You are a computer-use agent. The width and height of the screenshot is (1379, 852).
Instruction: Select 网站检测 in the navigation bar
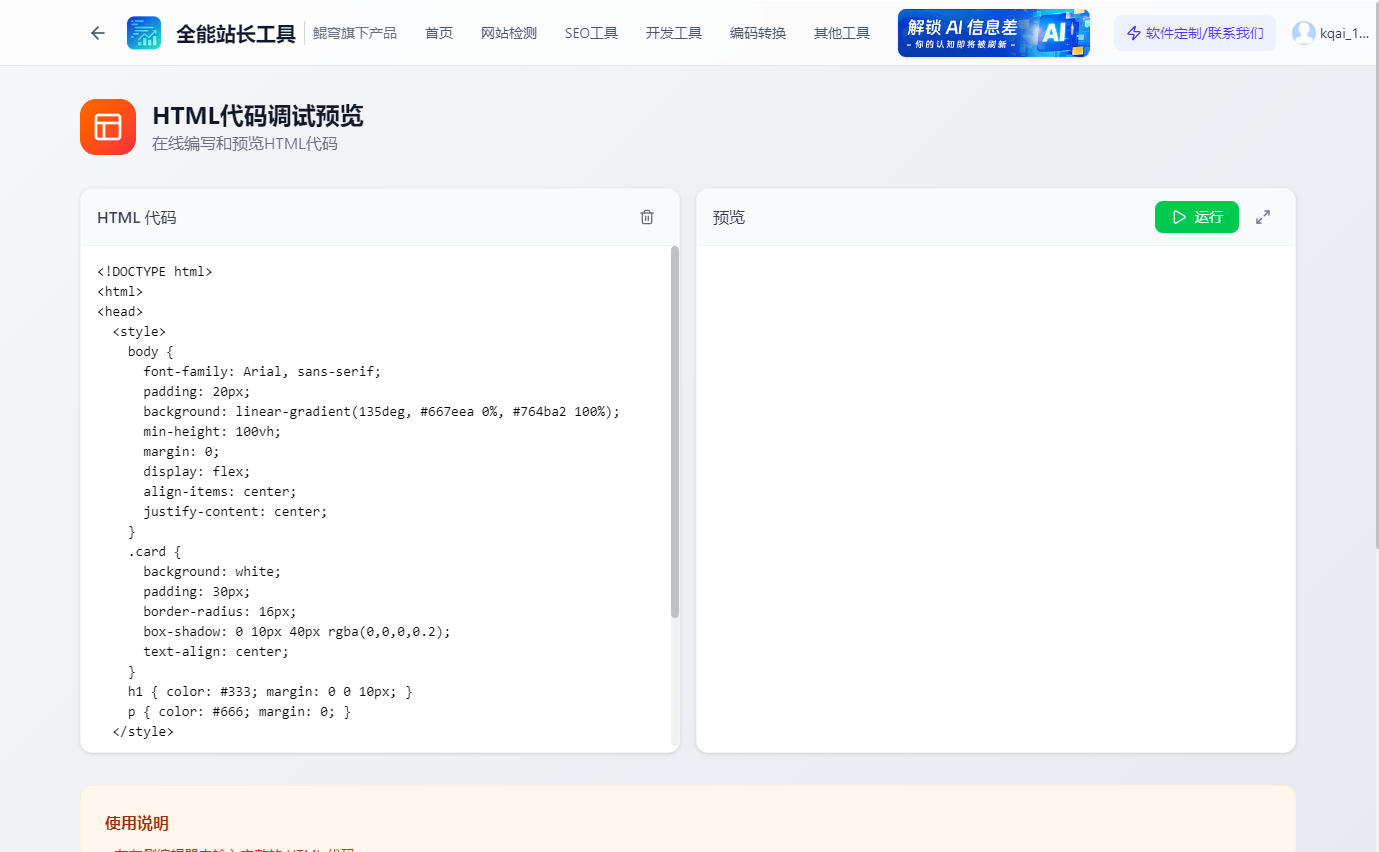(x=509, y=32)
